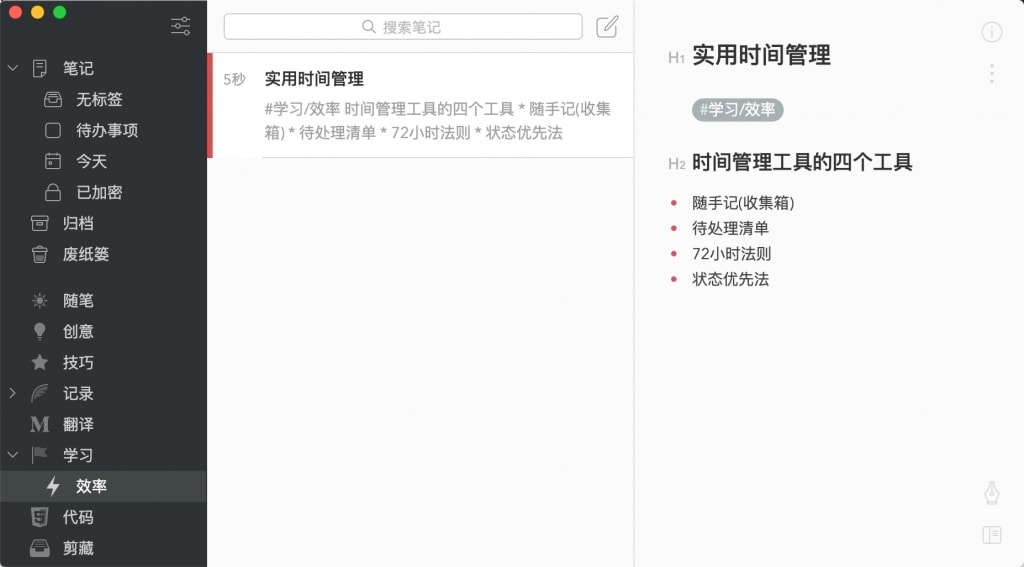The height and width of the screenshot is (567, 1024).
Task: Click the H2 heading marker in editor
Action: point(677,164)
